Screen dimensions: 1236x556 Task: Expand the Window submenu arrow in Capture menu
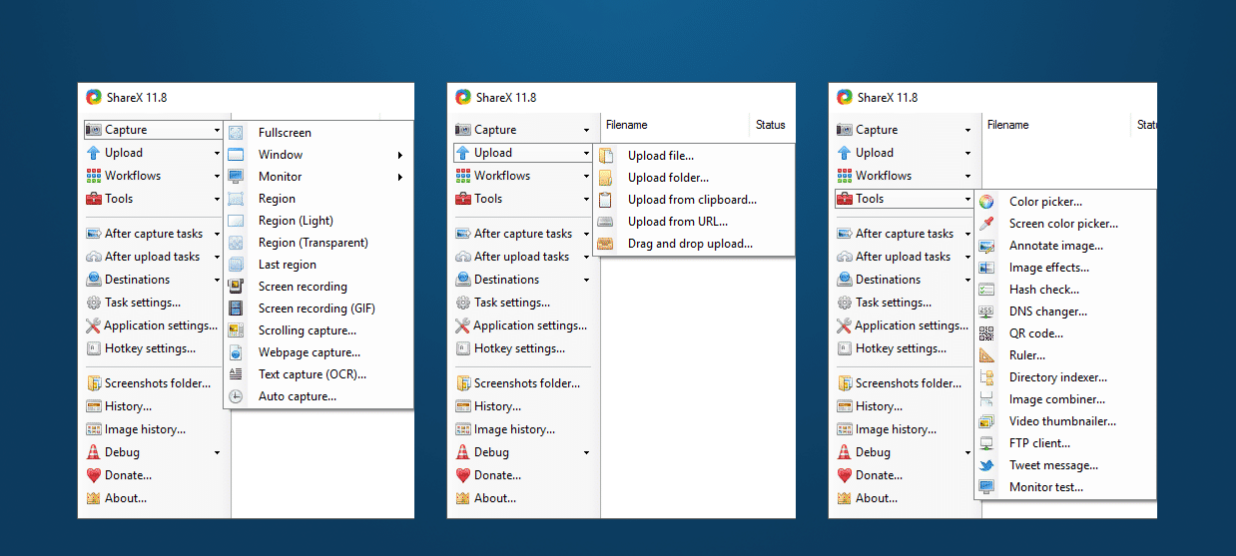tap(400, 155)
